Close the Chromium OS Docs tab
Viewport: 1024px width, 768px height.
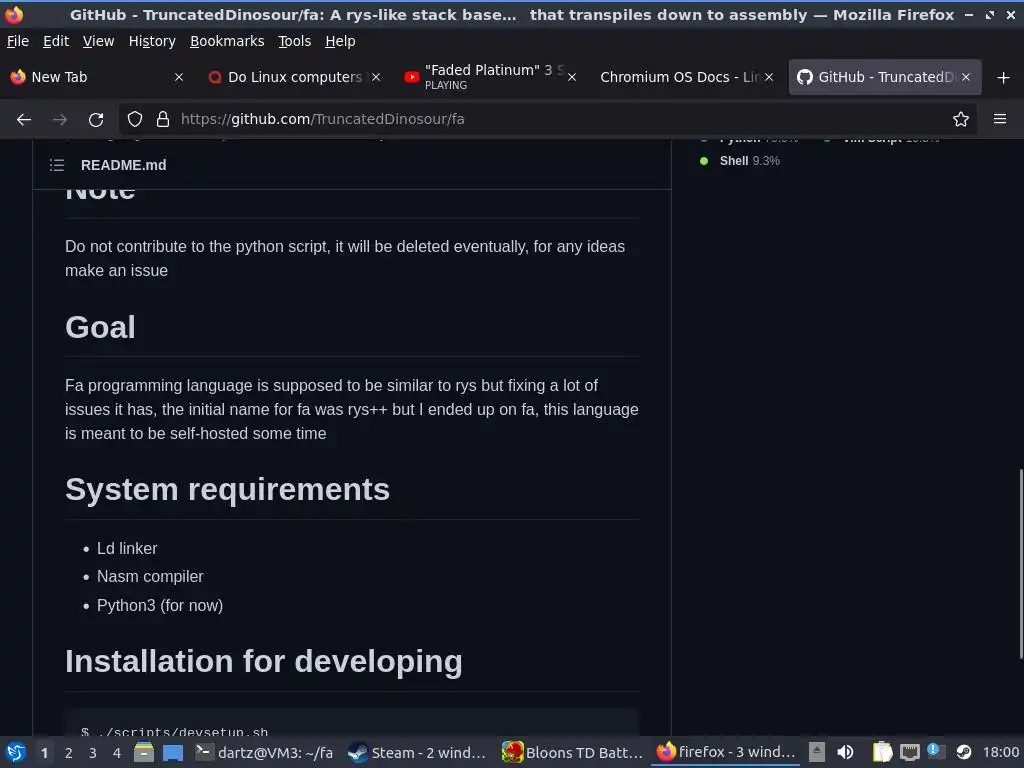(769, 77)
